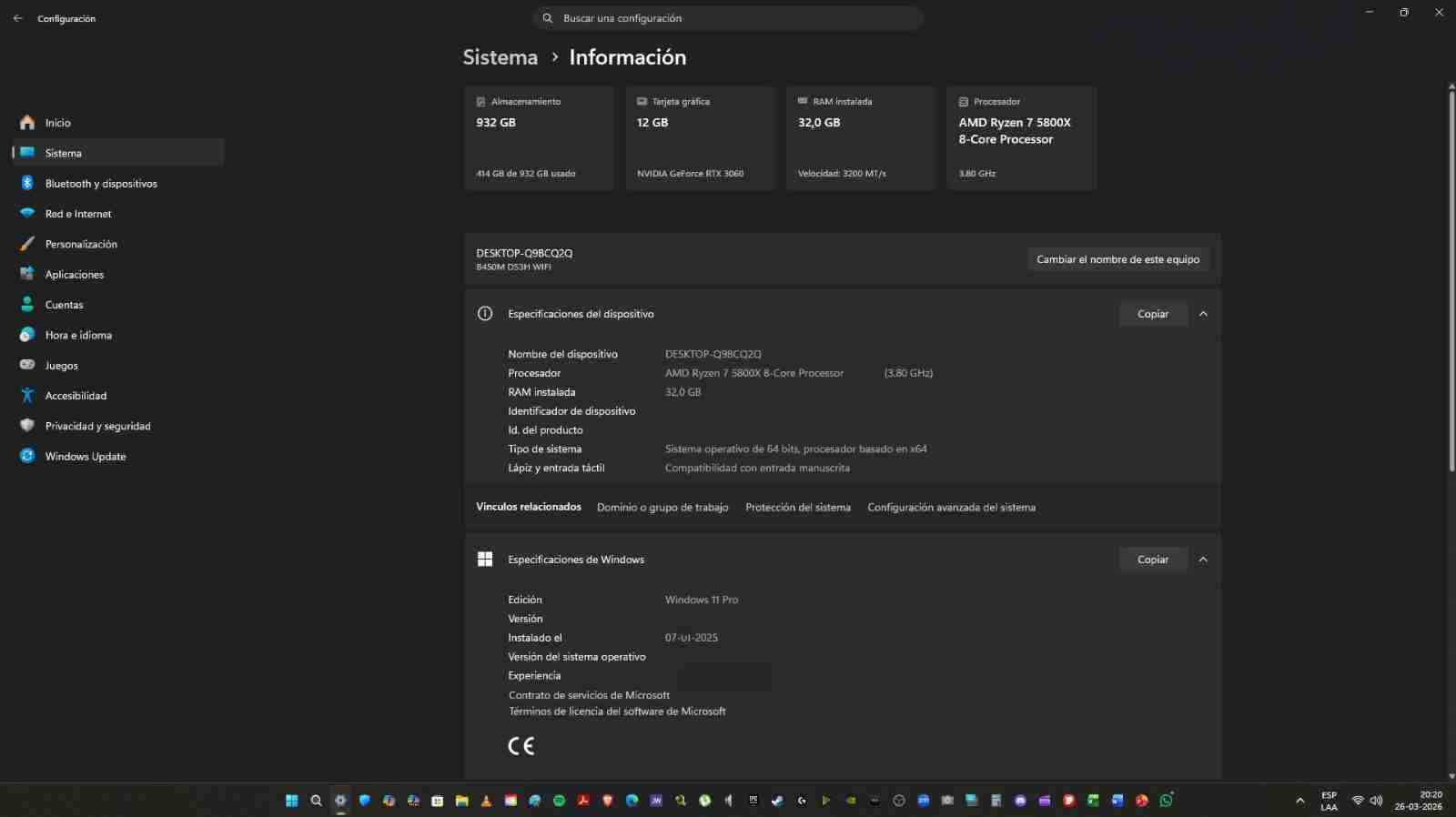Open the Procesador AMD Ryzen card
The image size is (1456, 817).
coord(1022,138)
